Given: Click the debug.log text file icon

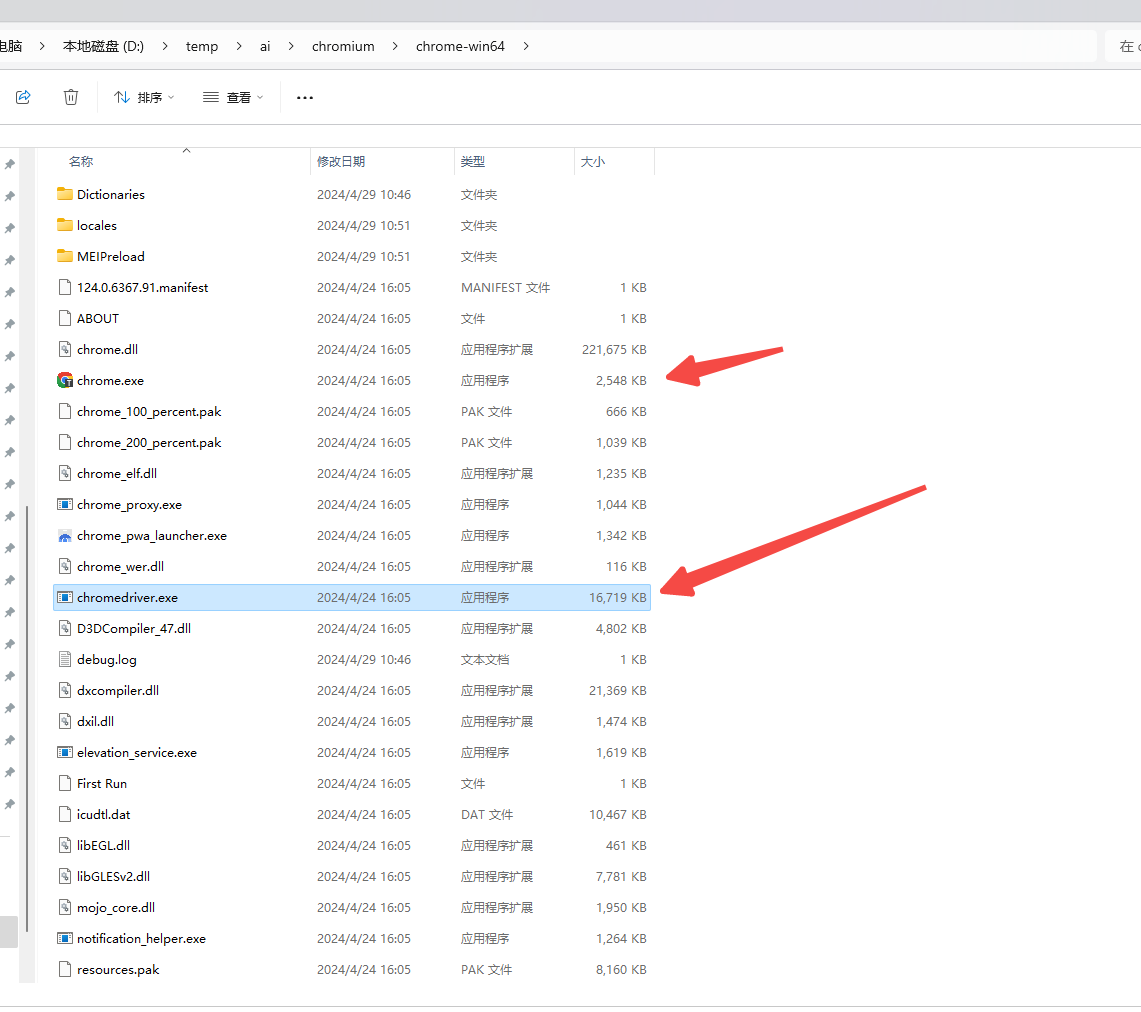Looking at the screenshot, I should click(x=65, y=659).
